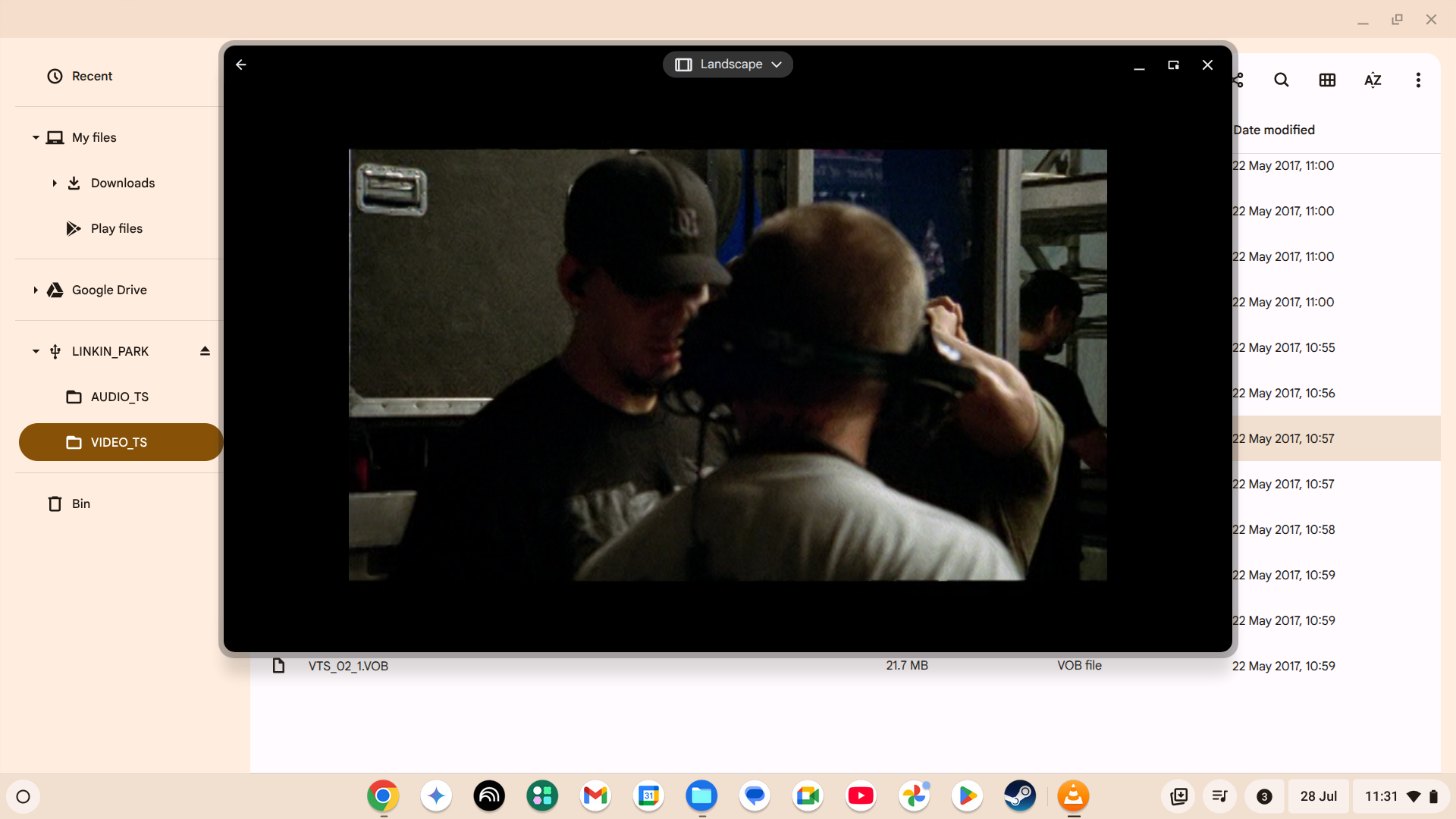This screenshot has height=819, width=1456.
Task: Open the holding space tray icon
Action: click(1179, 796)
